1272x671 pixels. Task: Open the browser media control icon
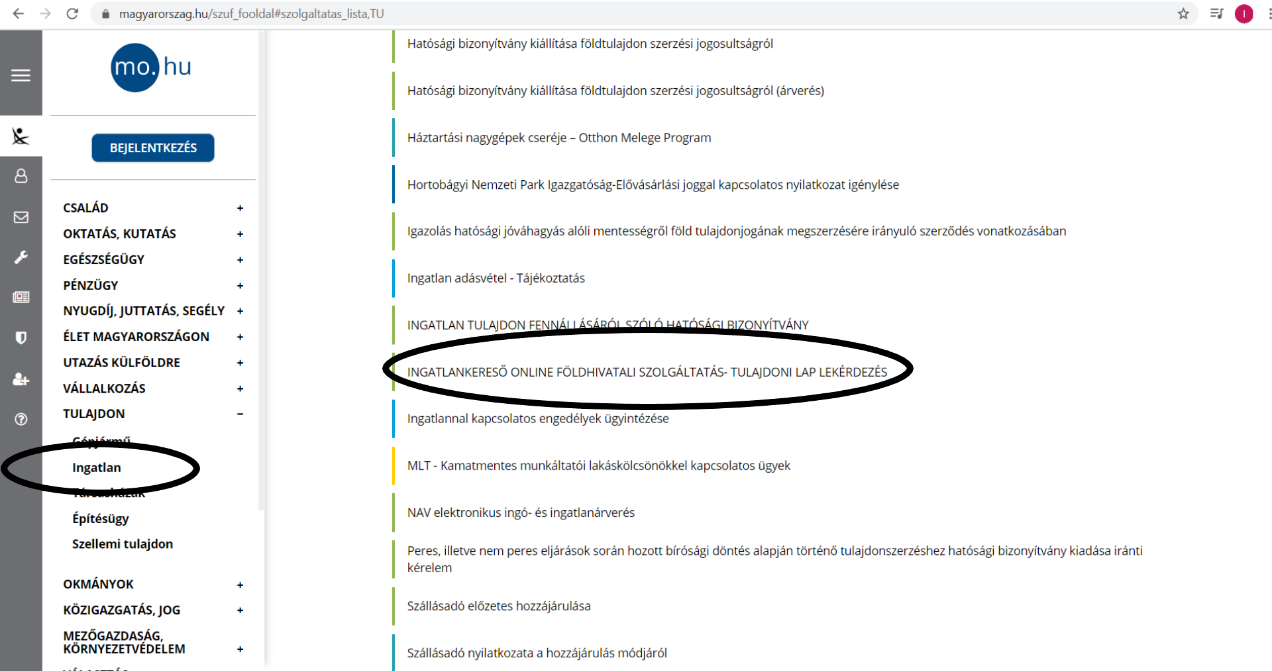tap(1216, 14)
